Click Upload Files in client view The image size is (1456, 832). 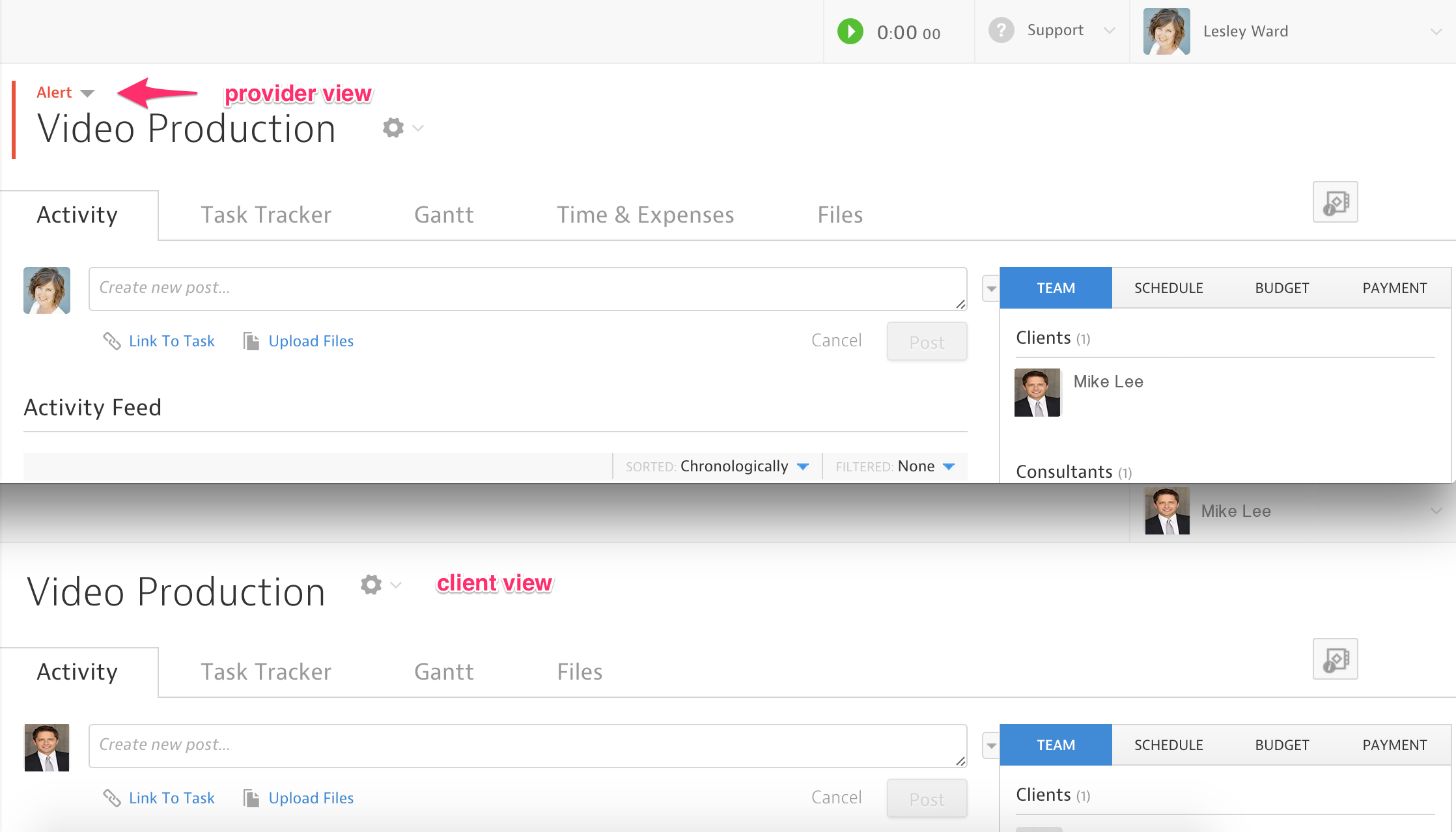pos(311,798)
